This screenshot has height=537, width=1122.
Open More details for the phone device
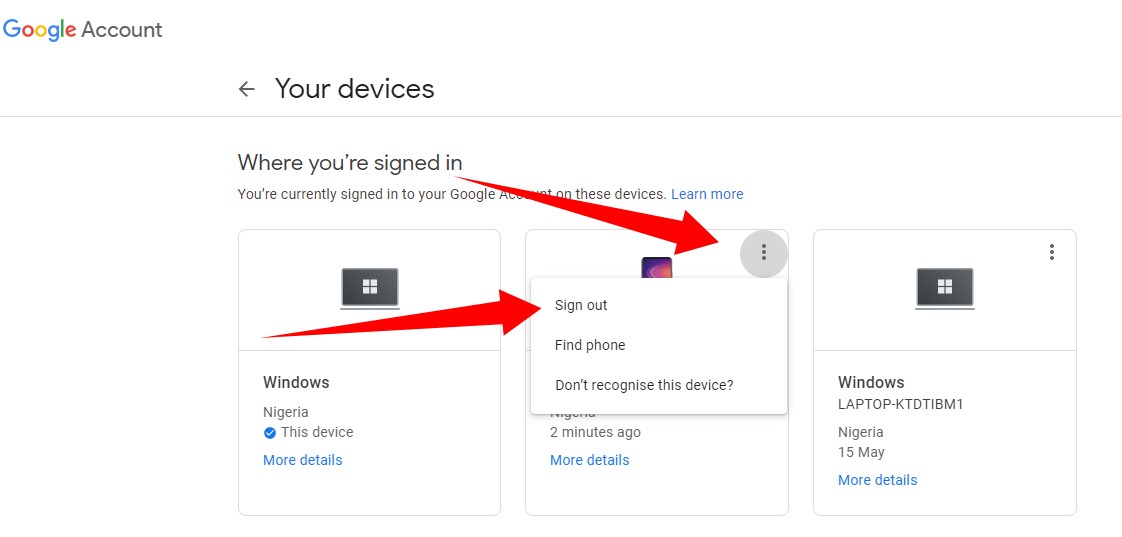coord(590,460)
